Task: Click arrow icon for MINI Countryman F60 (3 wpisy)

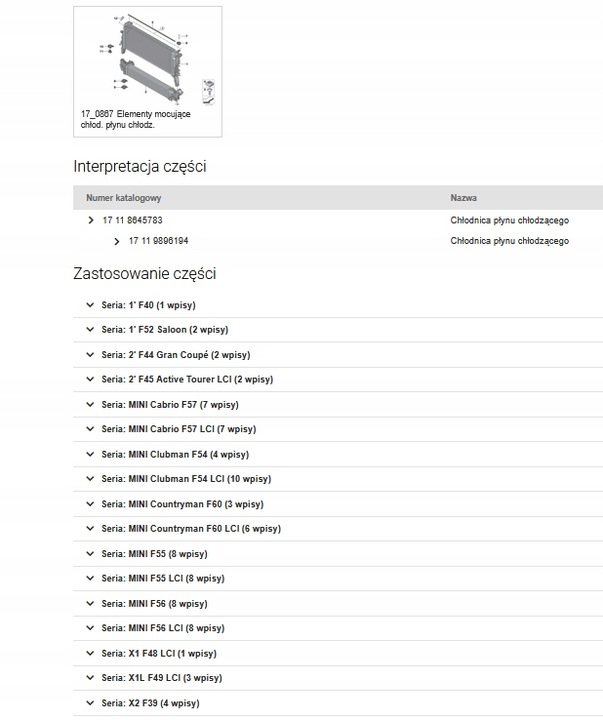Action: click(89, 504)
